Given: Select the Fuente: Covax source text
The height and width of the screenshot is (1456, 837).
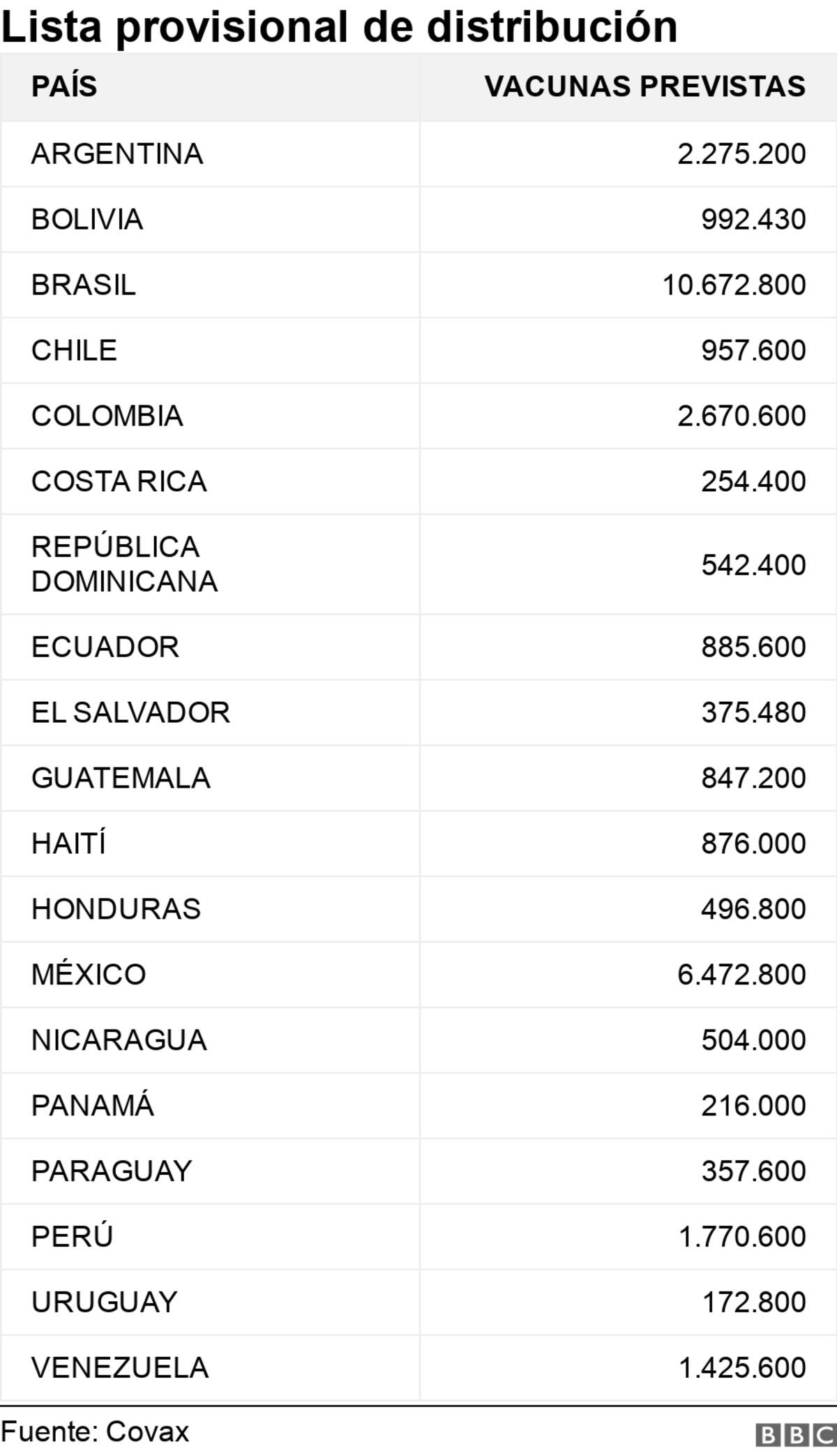Looking at the screenshot, I should click(x=95, y=1432).
